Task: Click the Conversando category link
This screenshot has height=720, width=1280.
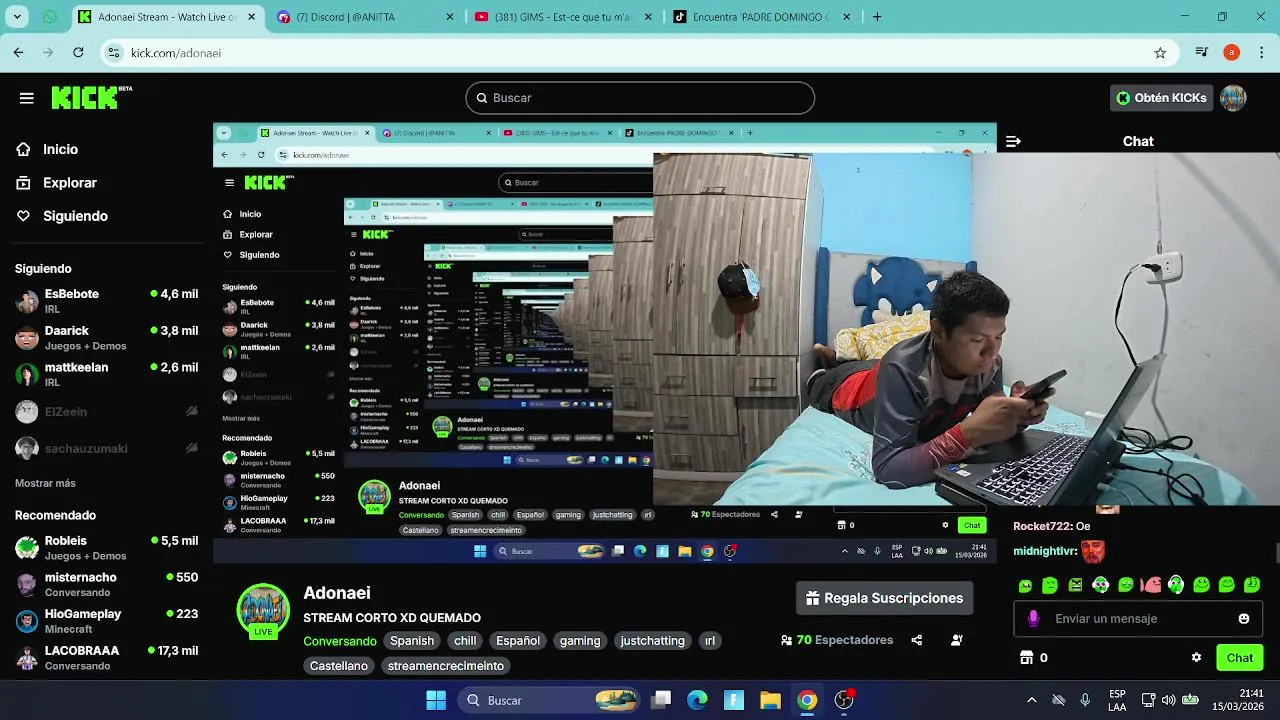Action: pyautogui.click(x=340, y=641)
